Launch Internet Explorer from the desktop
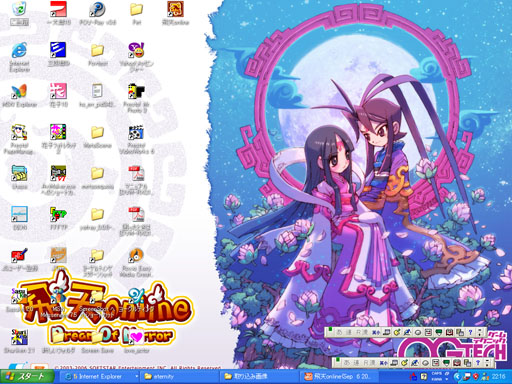This screenshot has width=512, height=384. coord(19,50)
